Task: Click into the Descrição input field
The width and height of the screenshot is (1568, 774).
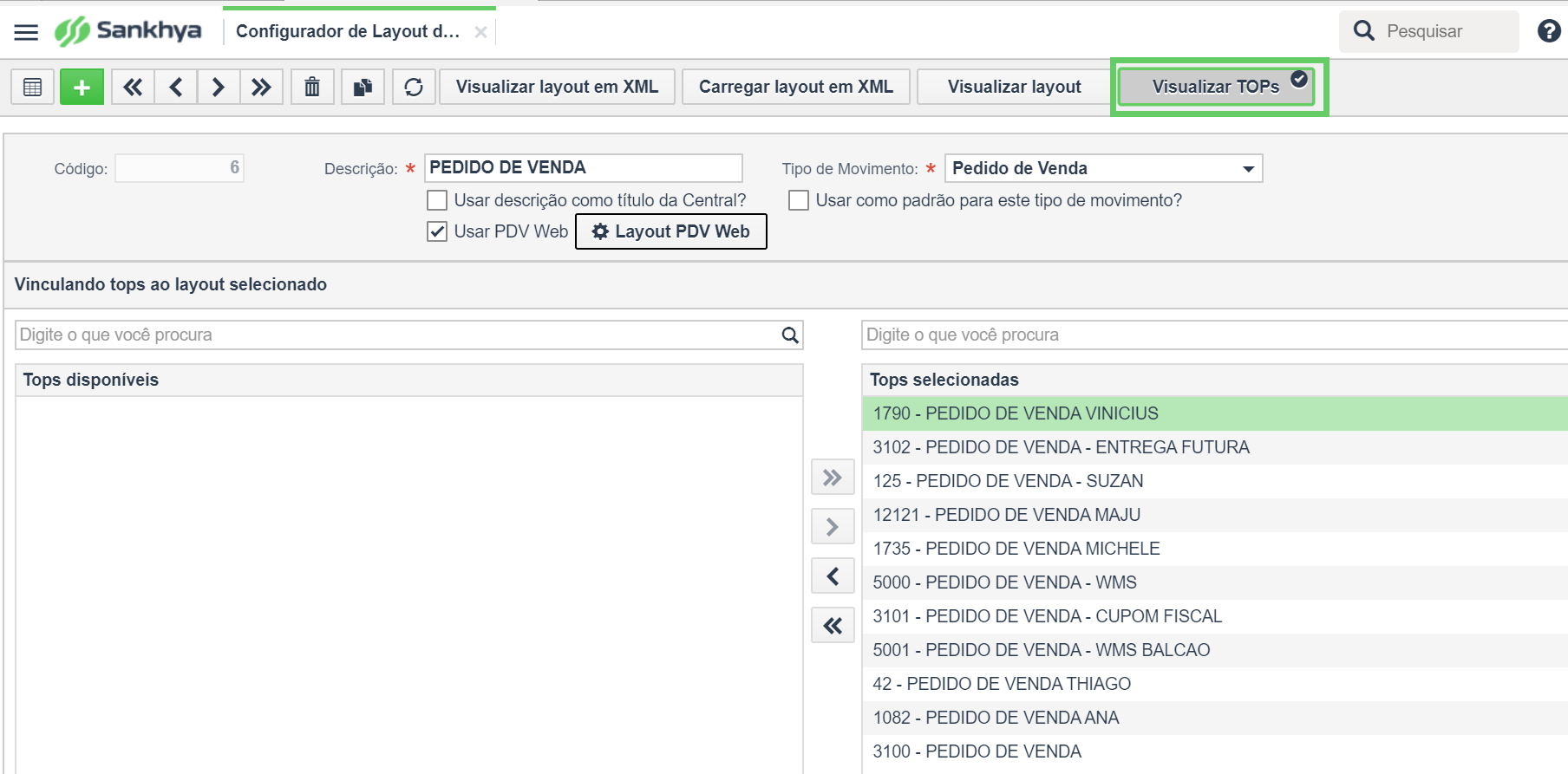Action: pos(584,167)
